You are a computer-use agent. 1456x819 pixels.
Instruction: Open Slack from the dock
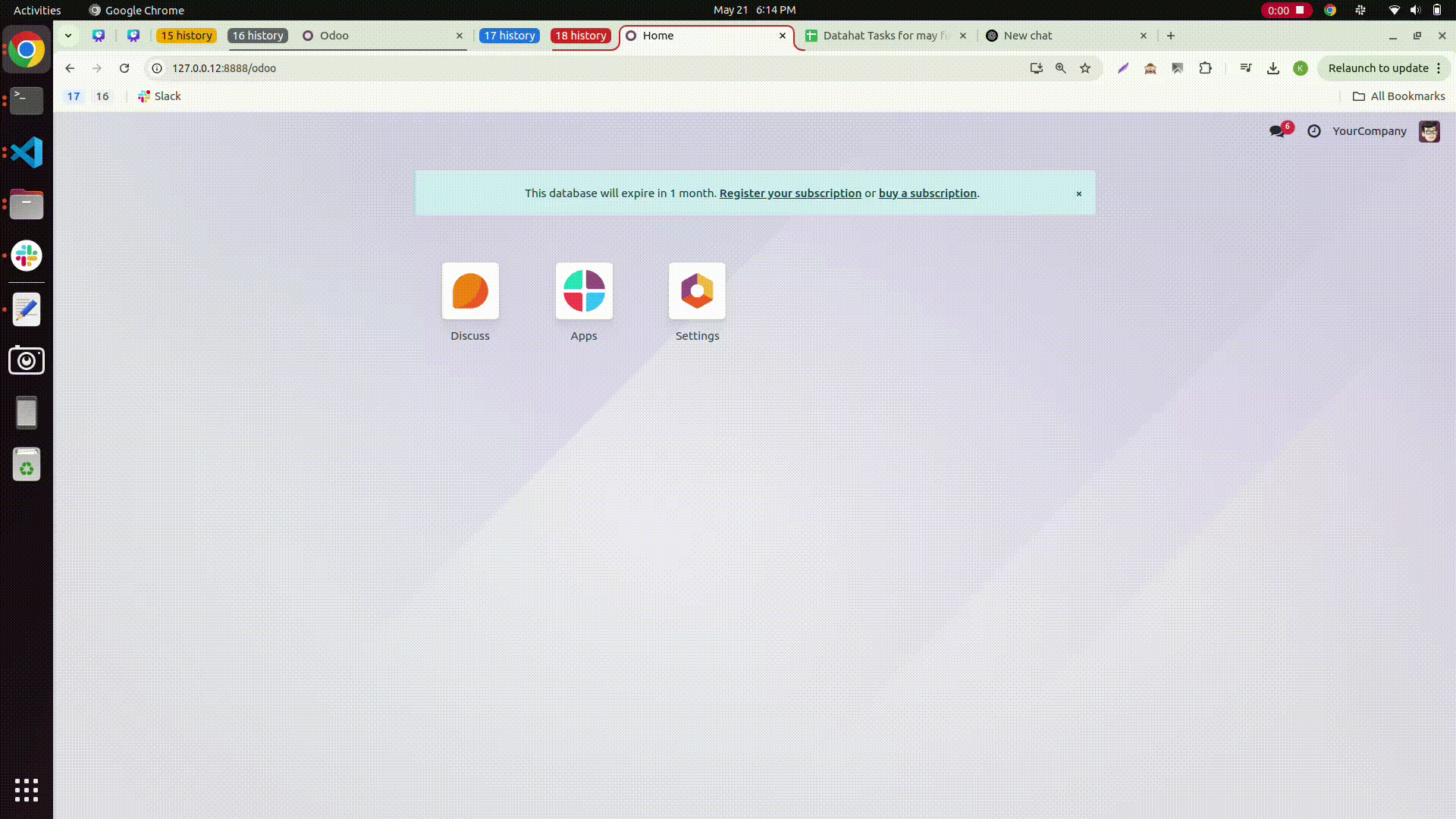27,256
